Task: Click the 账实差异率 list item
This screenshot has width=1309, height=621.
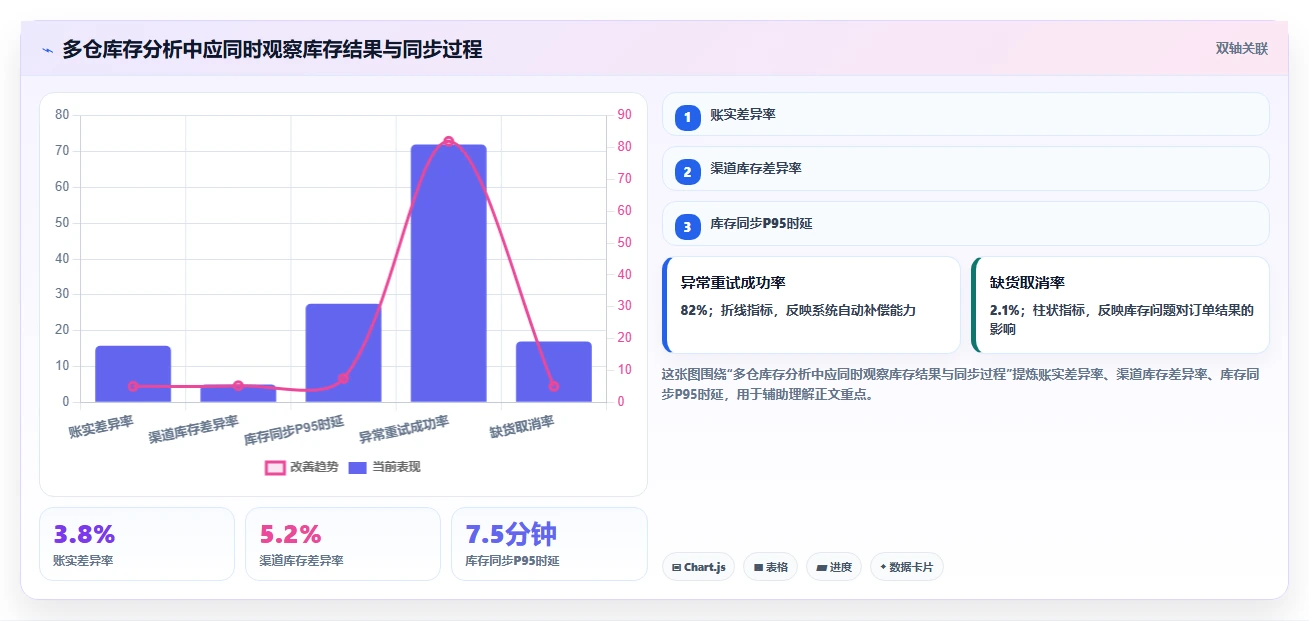Action: click(x=965, y=114)
